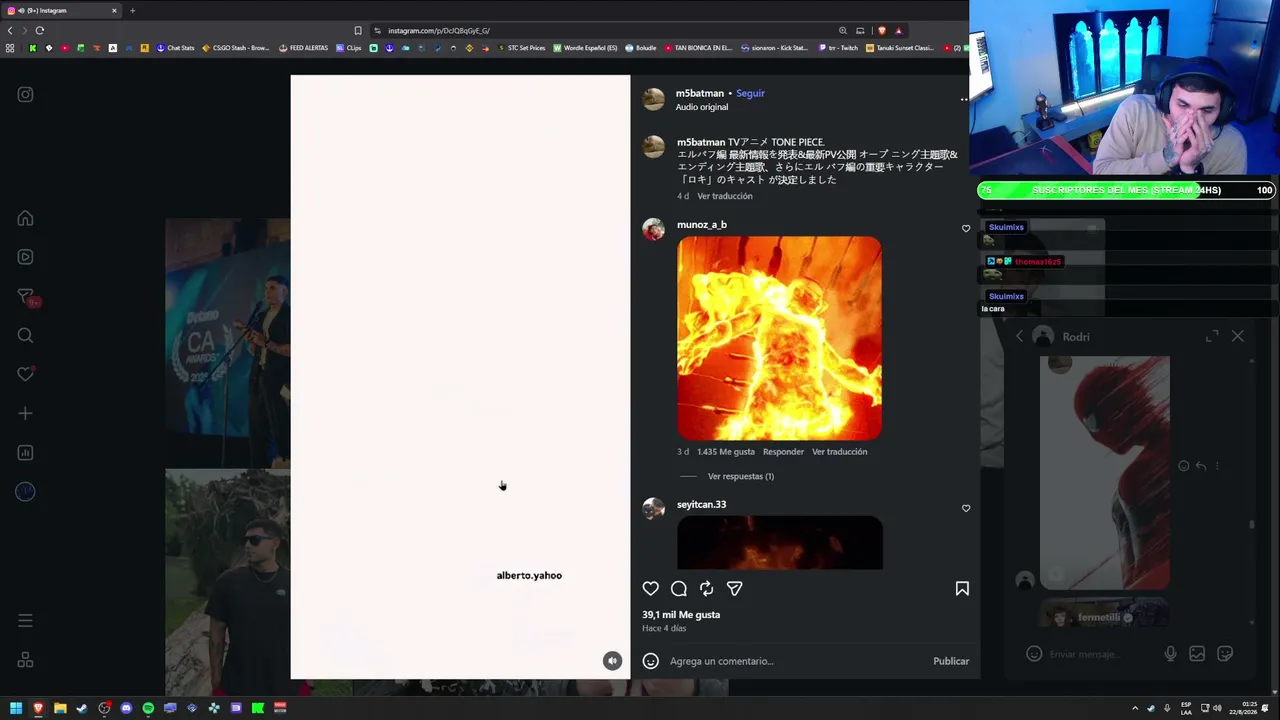Open Spotify from the Windows taskbar
Screen dimensions: 1280x720
pos(148,709)
